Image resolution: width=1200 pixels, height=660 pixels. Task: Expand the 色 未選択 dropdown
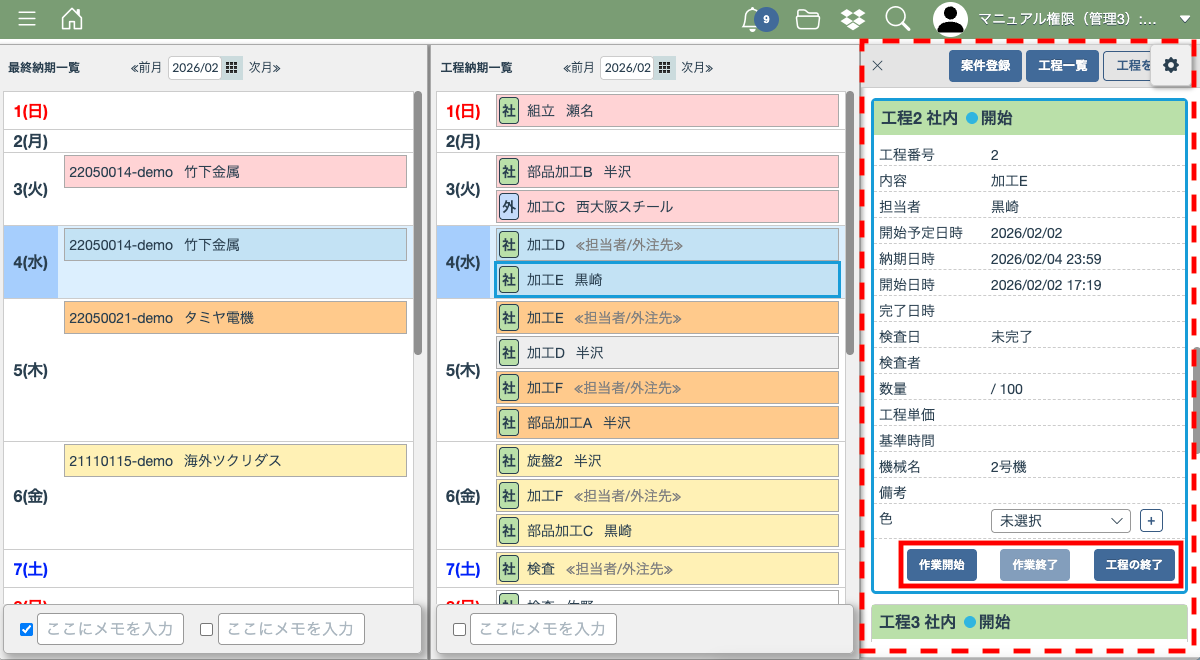point(1060,521)
